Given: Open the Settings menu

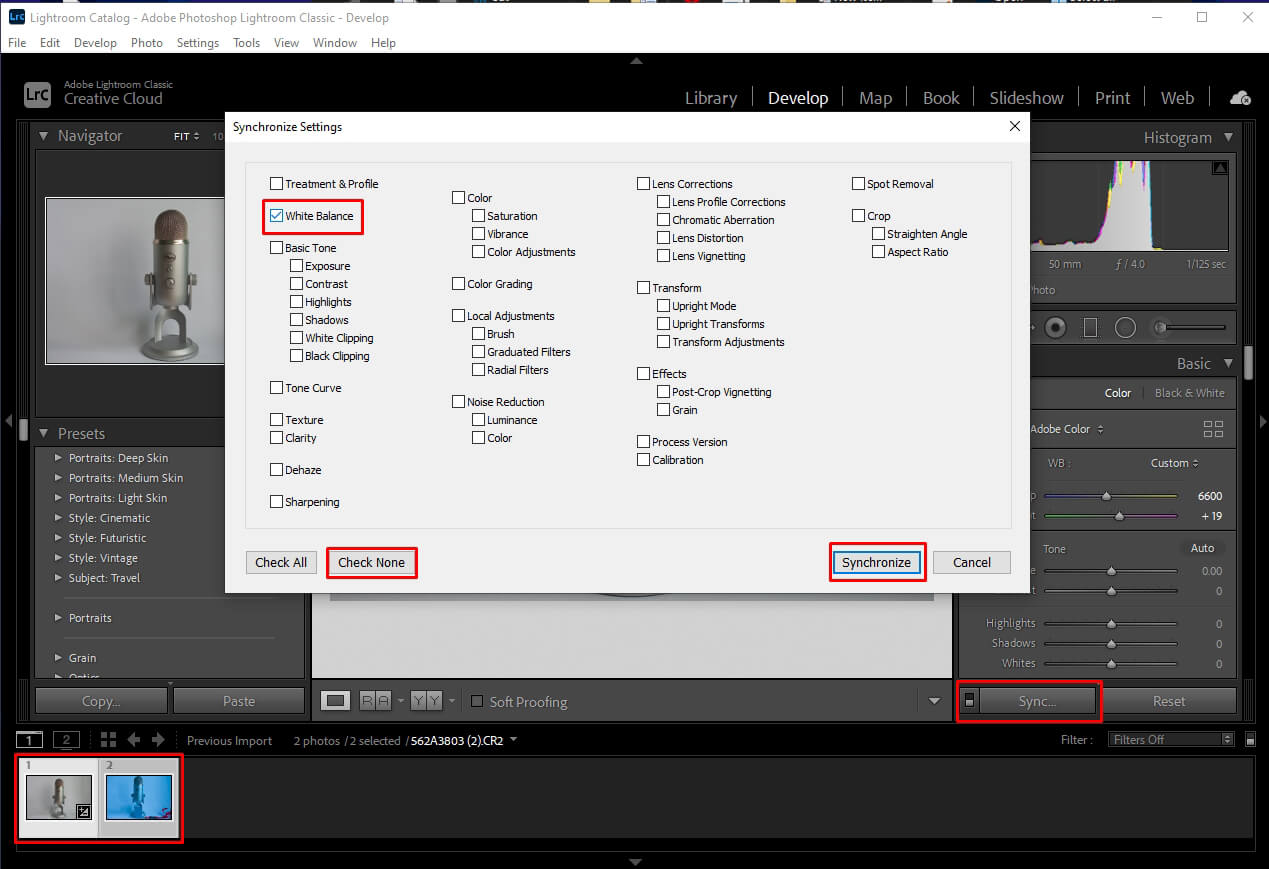Looking at the screenshot, I should point(197,43).
